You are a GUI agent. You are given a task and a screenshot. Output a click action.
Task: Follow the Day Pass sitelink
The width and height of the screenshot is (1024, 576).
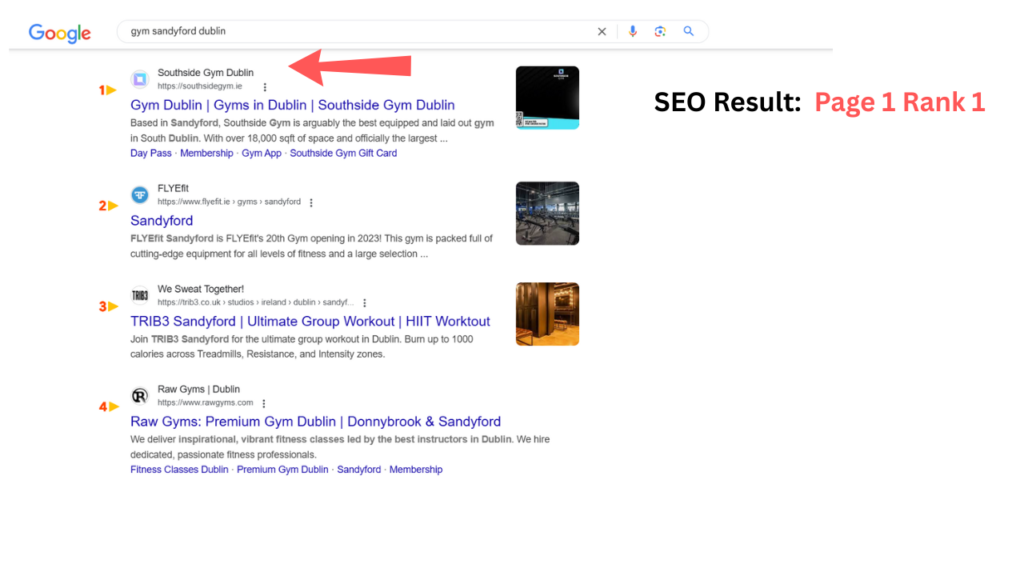150,153
